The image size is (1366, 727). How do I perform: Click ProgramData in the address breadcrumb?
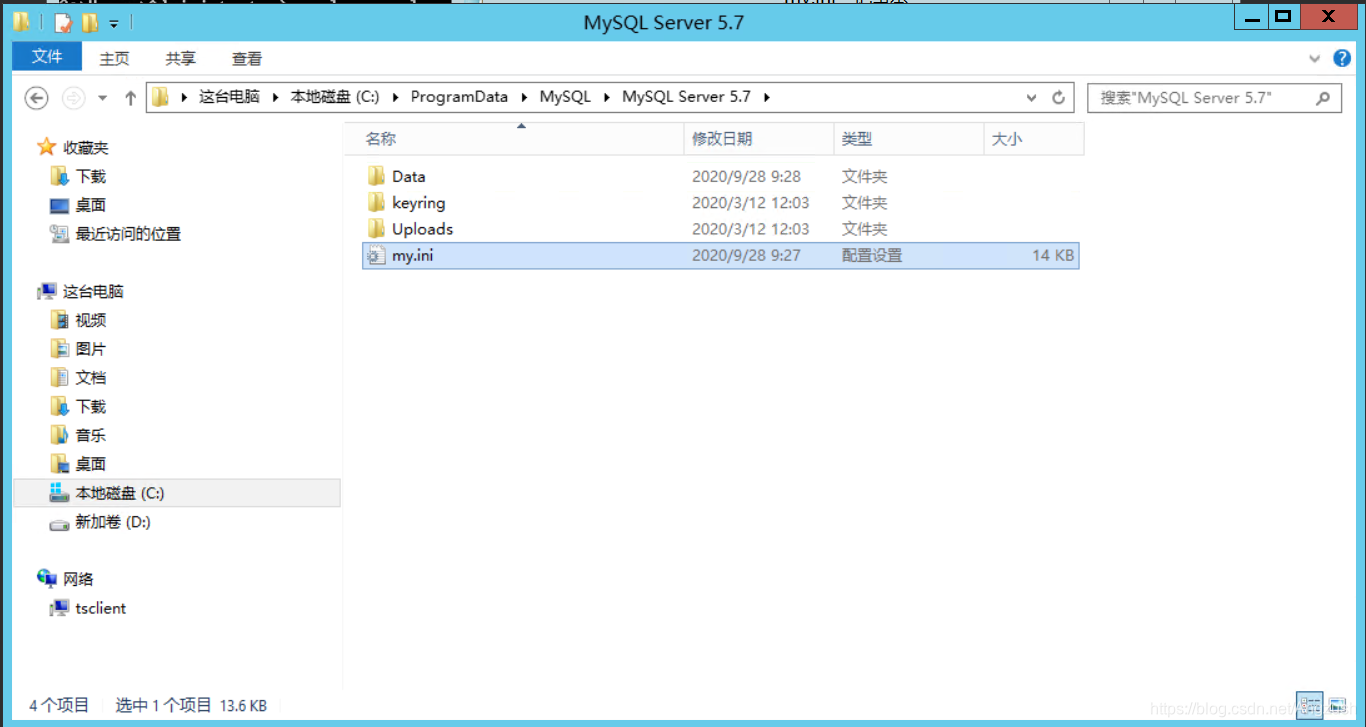[x=459, y=97]
